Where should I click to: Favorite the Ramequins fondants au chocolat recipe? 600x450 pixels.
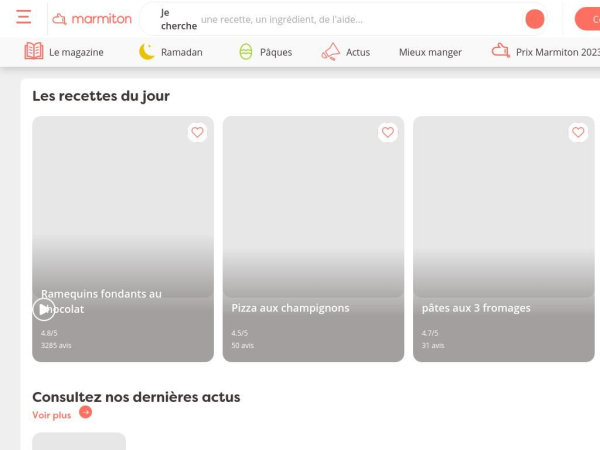pos(197,132)
